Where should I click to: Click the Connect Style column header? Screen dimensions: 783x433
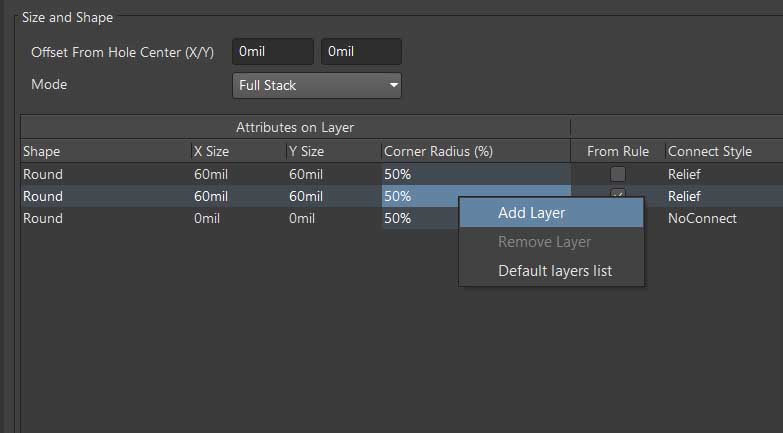click(709, 152)
